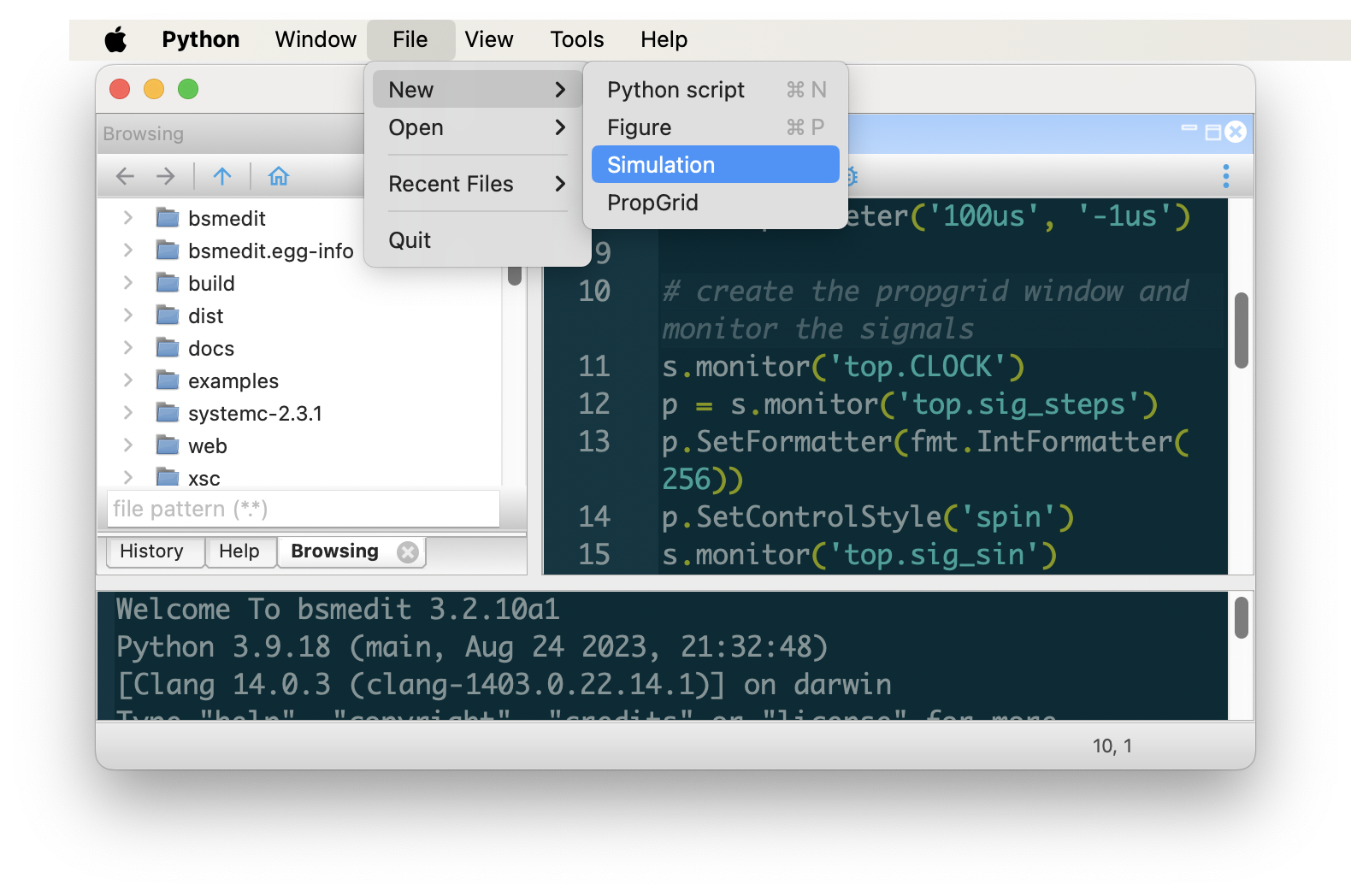The image size is (1351, 896).
Task: Expand the xsc folder
Action: tap(128, 476)
